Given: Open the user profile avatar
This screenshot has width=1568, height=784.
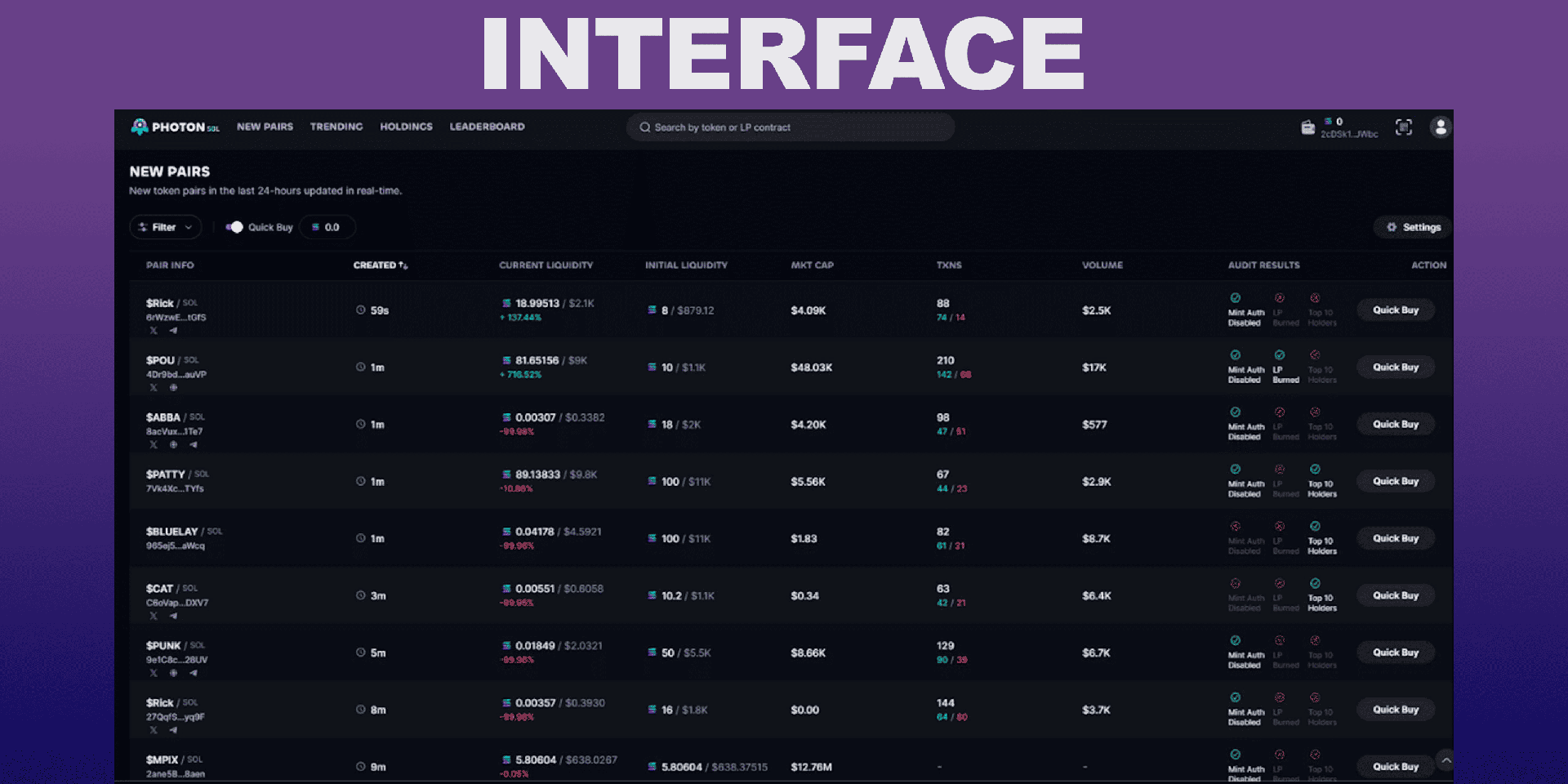Looking at the screenshot, I should click(1440, 127).
